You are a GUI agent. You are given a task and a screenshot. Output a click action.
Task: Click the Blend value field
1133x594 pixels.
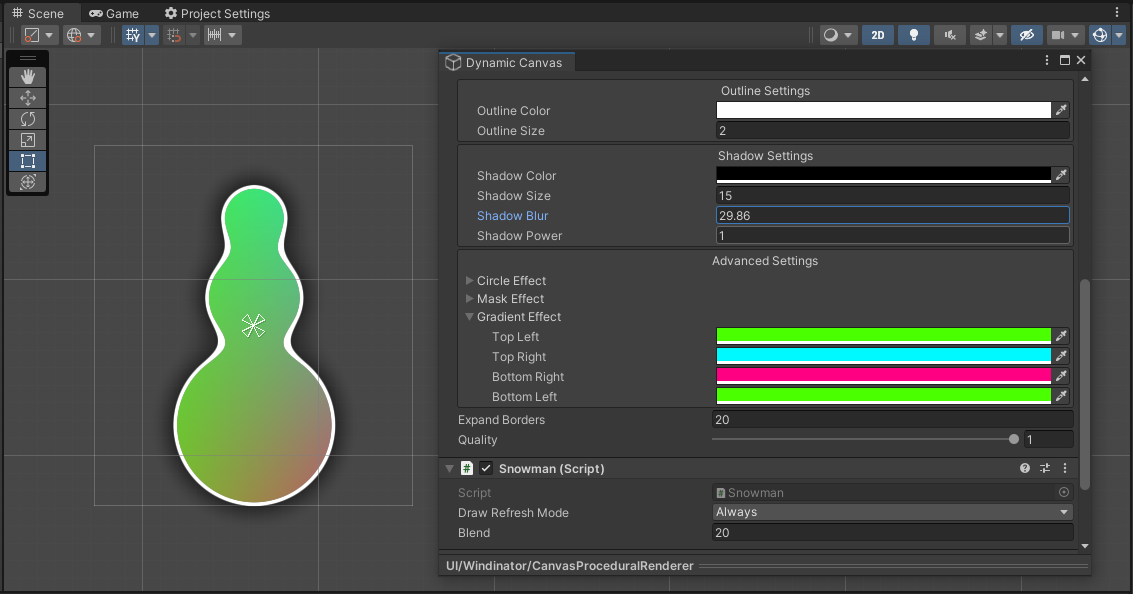pos(892,533)
